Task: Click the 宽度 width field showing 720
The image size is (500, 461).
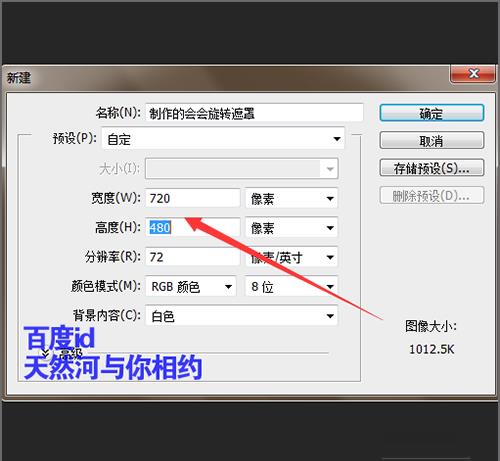Action: 193,198
